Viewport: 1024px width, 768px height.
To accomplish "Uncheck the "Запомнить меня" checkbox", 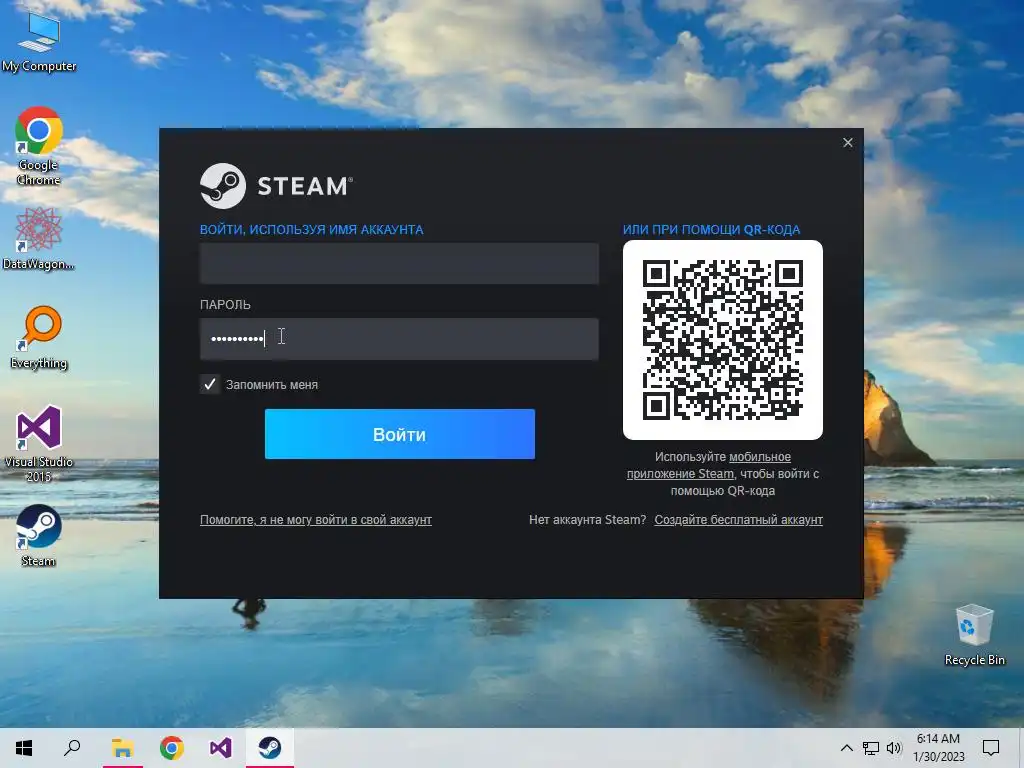I will [x=210, y=385].
